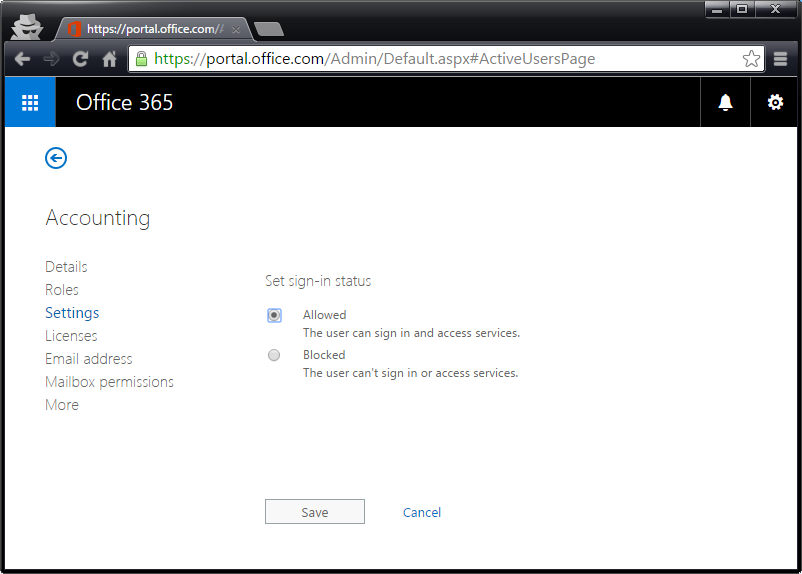Click the Office 365 title text
This screenshot has width=802, height=574.
coord(125,102)
